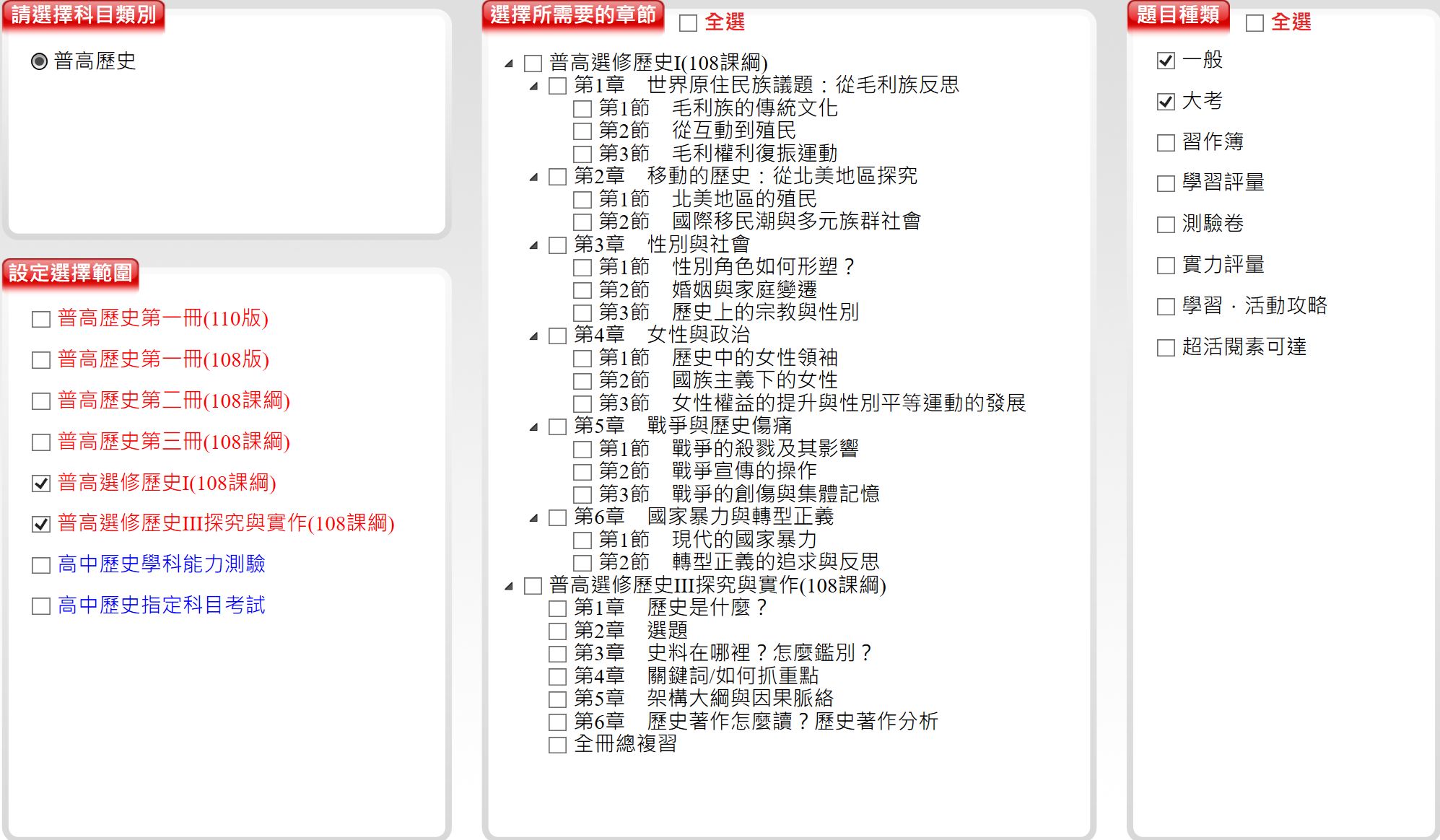Select 第1節 北美地區的殖民 checkbox
This screenshot has height=840, width=1440.
[582, 200]
